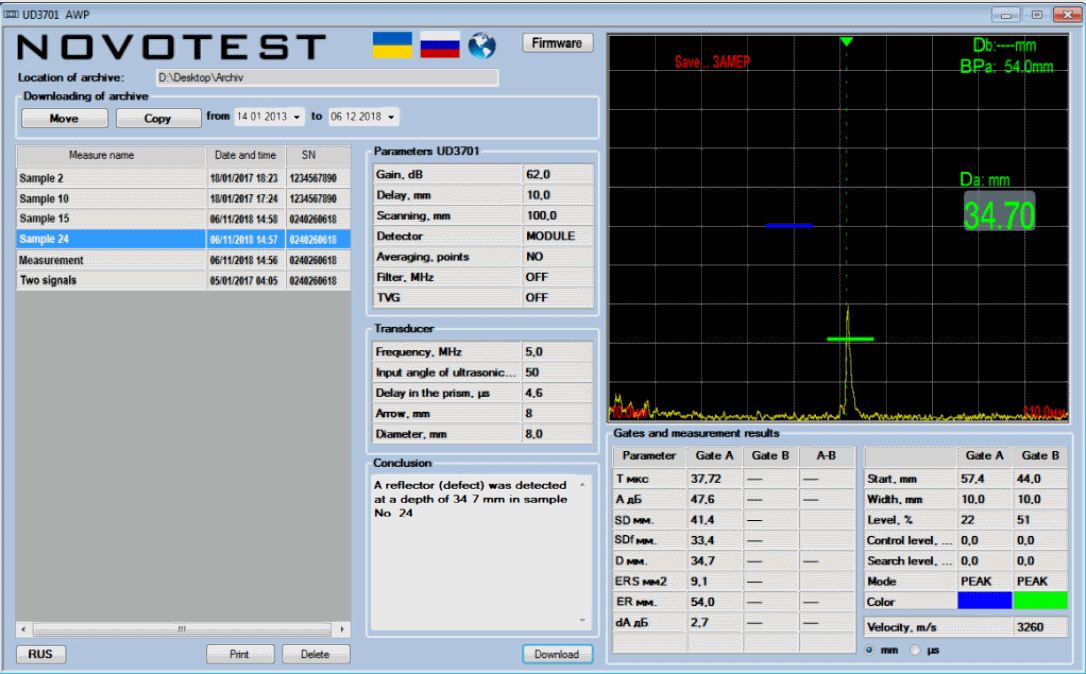The width and height of the screenshot is (1086, 674).
Task: Select the 'Two signals' measurement row
Action: 184,281
